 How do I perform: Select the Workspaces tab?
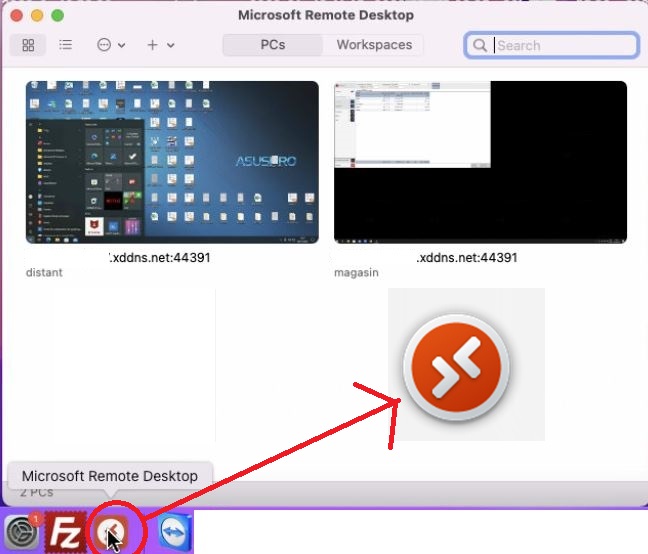374,45
